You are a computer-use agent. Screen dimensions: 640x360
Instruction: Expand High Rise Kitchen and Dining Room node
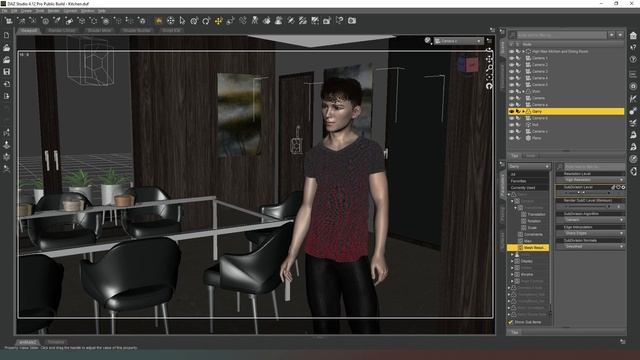tap(524, 51)
